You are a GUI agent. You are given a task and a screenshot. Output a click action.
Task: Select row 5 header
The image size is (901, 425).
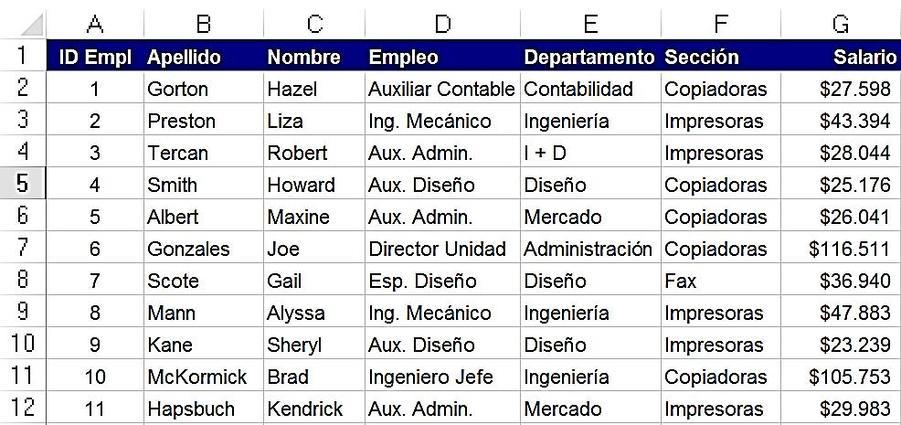point(22,183)
